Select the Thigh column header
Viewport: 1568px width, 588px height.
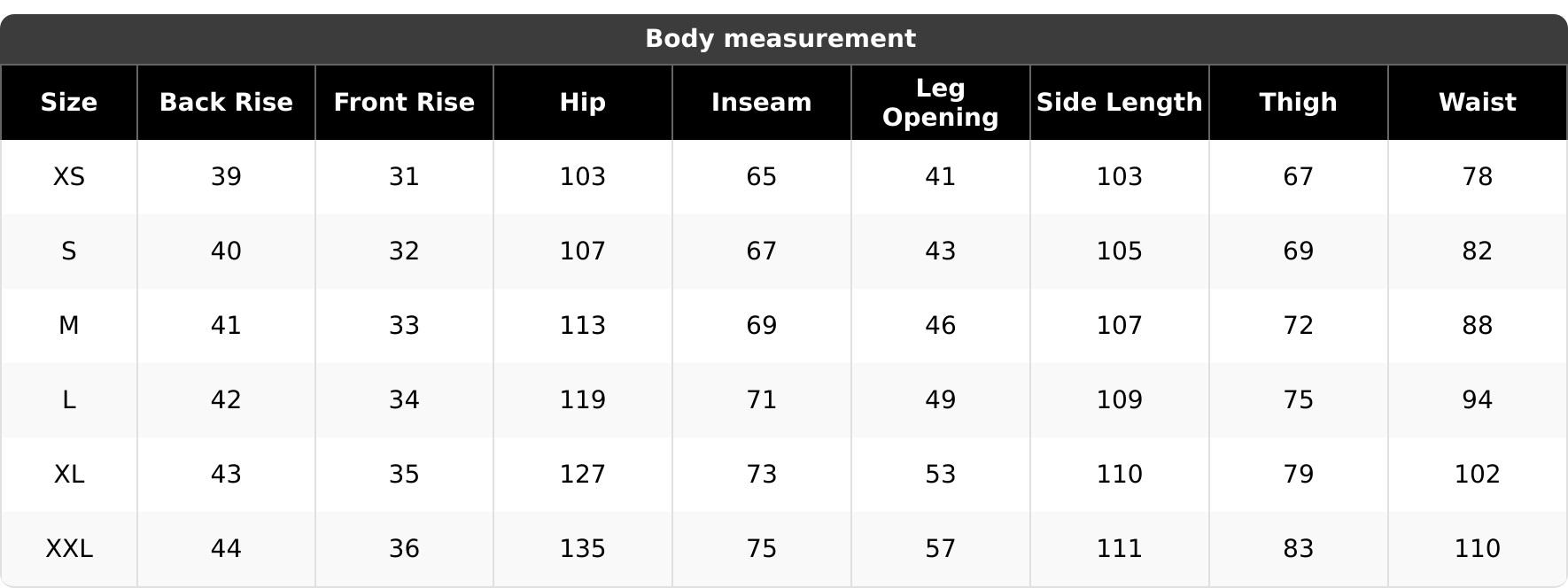pos(1298,103)
